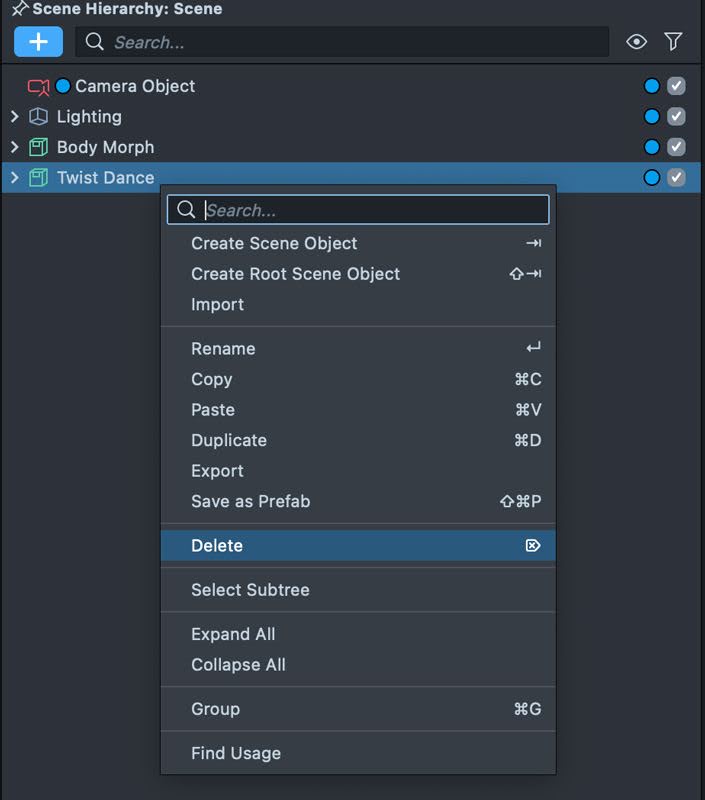The height and width of the screenshot is (800, 705).
Task: Click the blue plus add object button
Action: (38, 42)
